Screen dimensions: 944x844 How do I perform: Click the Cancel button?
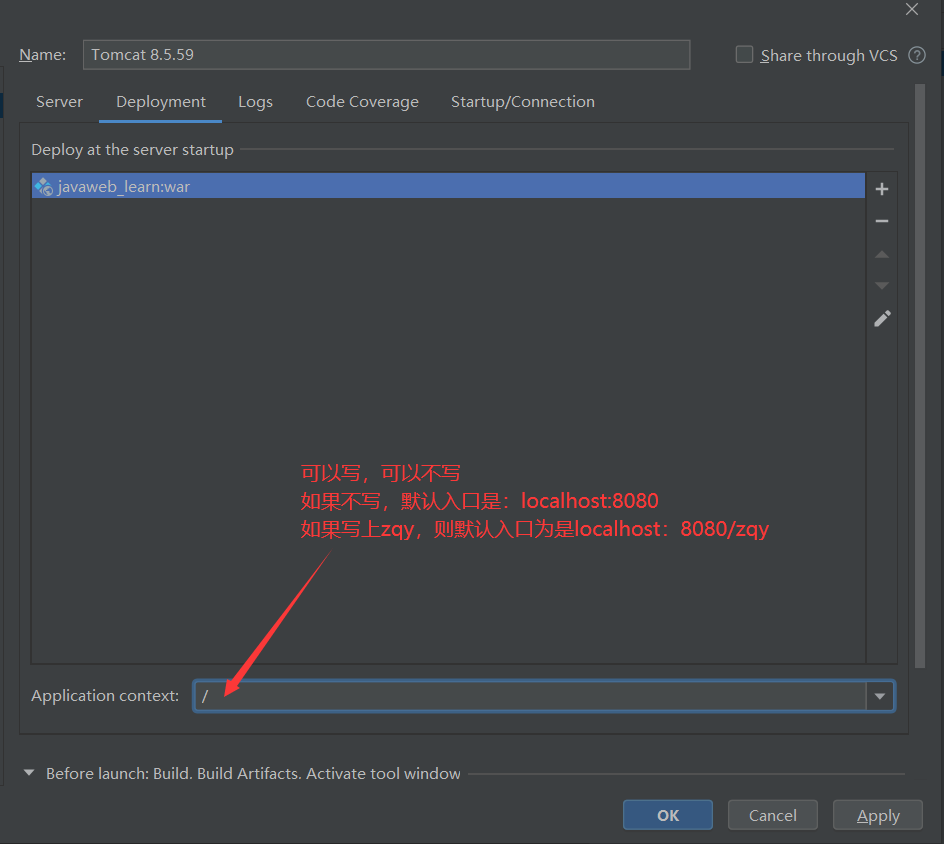[772, 815]
